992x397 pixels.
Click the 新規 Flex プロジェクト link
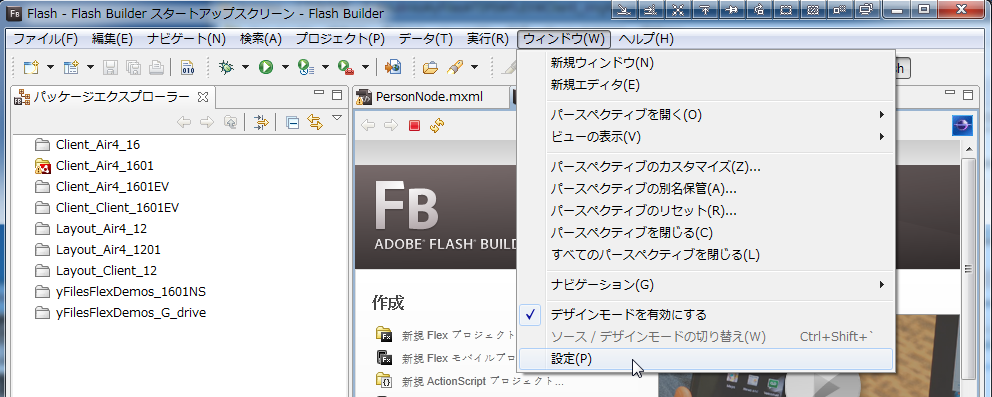[x=459, y=335]
